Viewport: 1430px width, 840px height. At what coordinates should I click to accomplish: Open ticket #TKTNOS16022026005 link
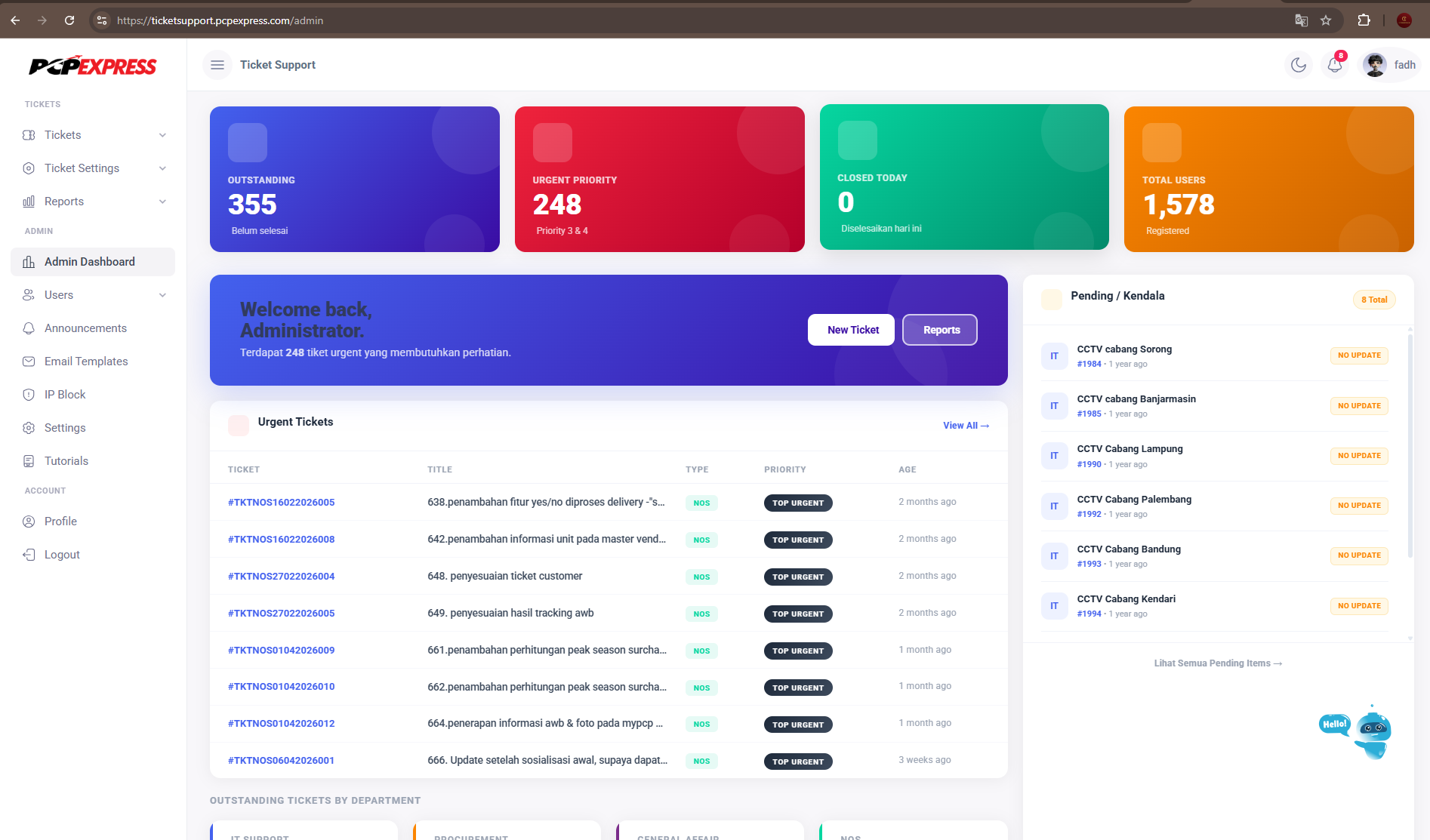(x=281, y=503)
